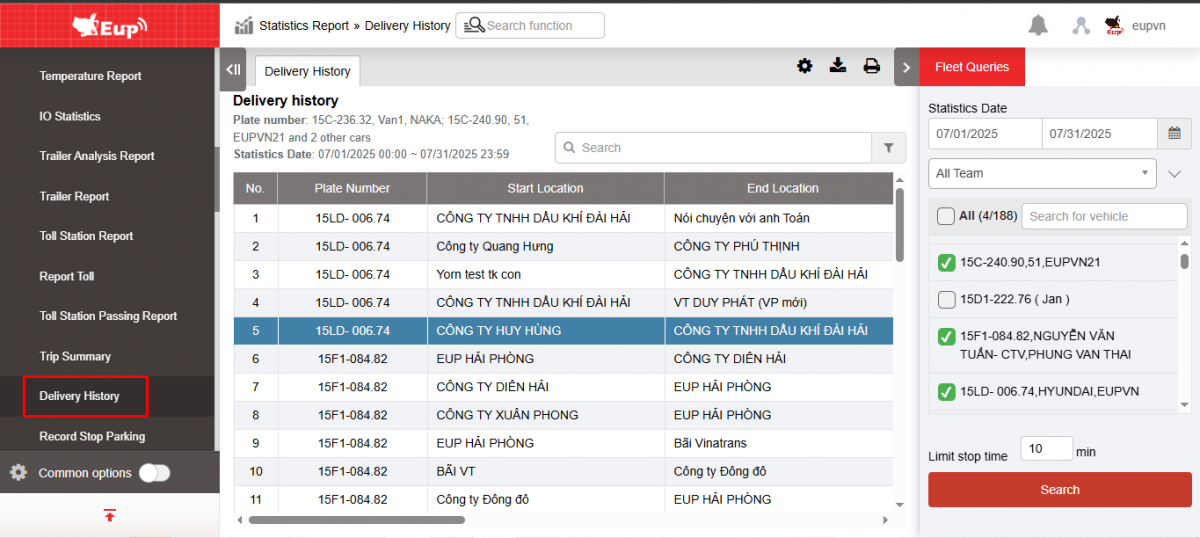This screenshot has width=1200, height=538.
Task: Open the organization hierarchy icon
Action: [1080, 26]
